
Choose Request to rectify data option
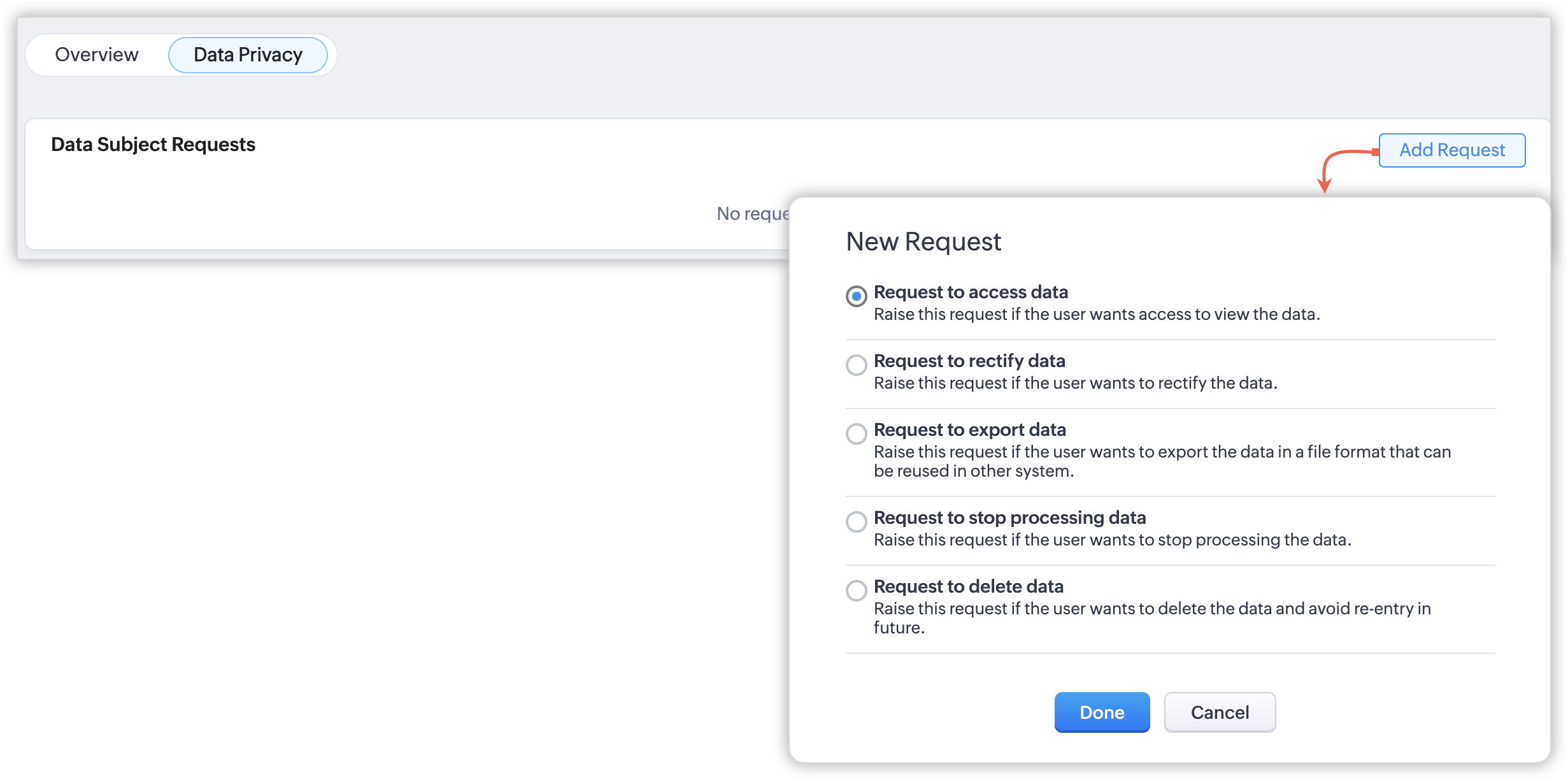(x=856, y=365)
